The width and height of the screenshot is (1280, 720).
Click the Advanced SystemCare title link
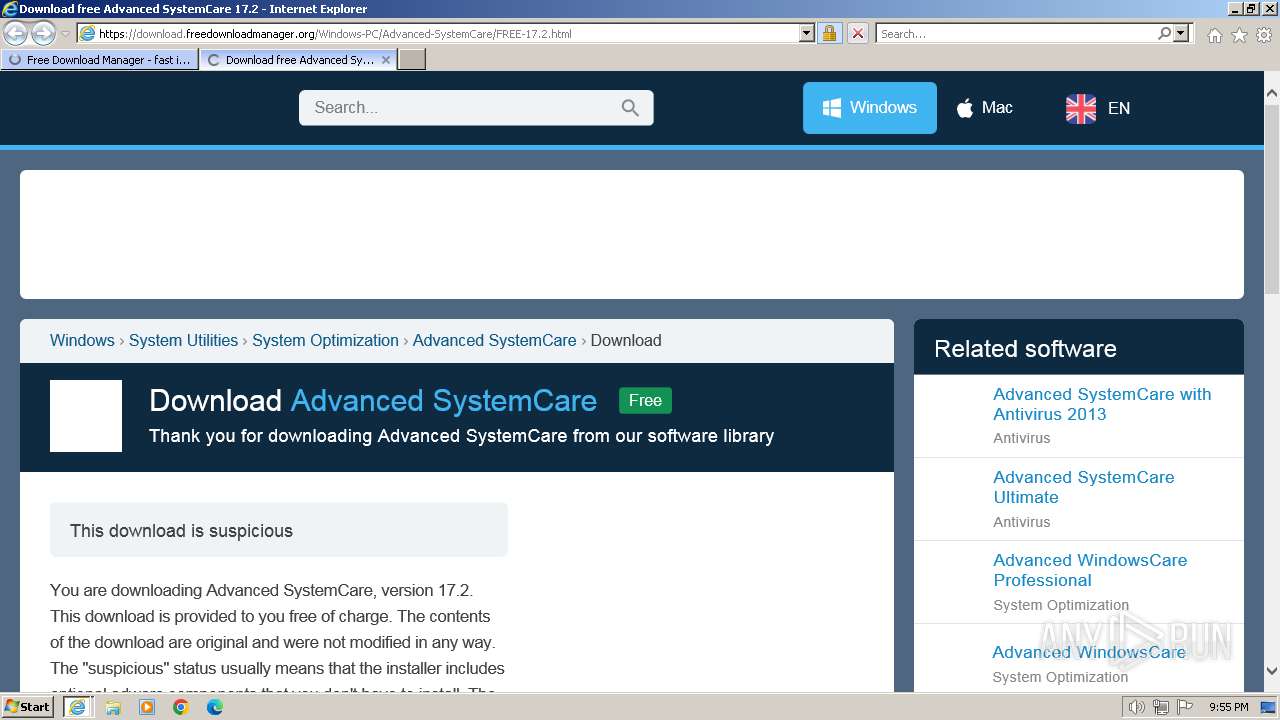443,401
